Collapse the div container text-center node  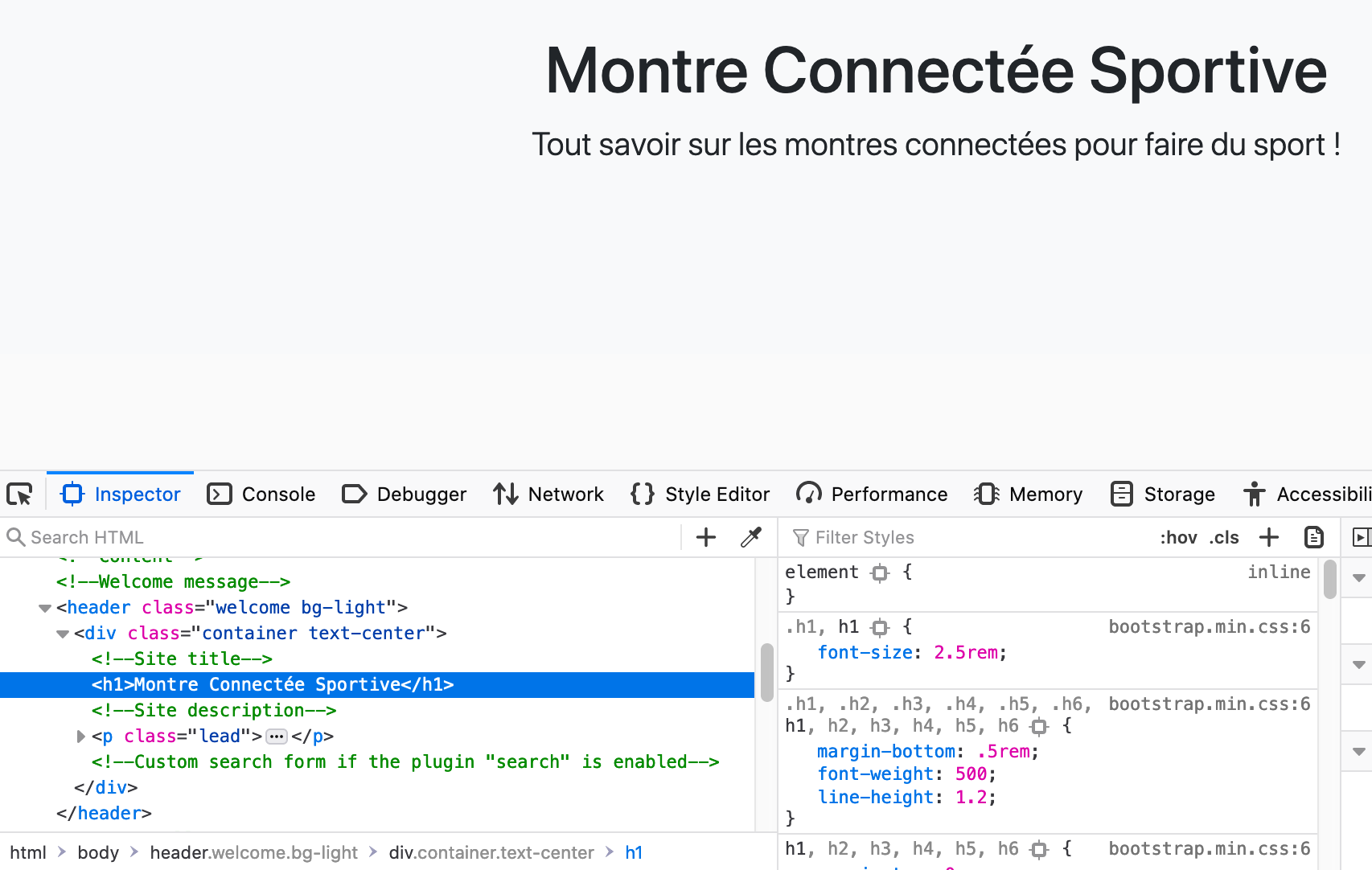click(x=63, y=634)
